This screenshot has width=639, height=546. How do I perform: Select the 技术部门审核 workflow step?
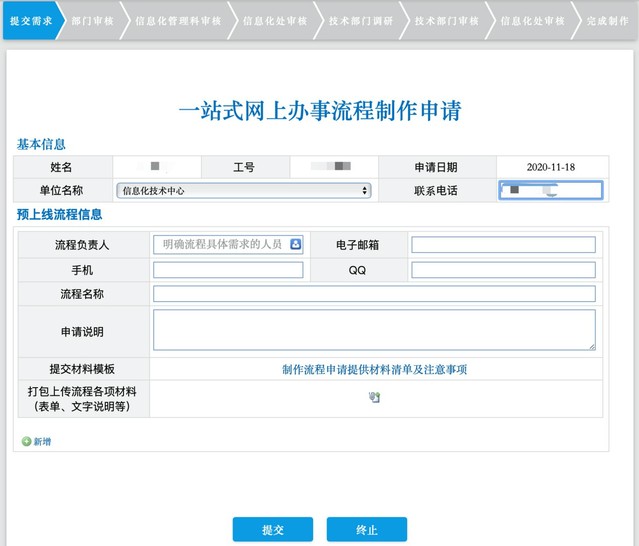point(446,20)
